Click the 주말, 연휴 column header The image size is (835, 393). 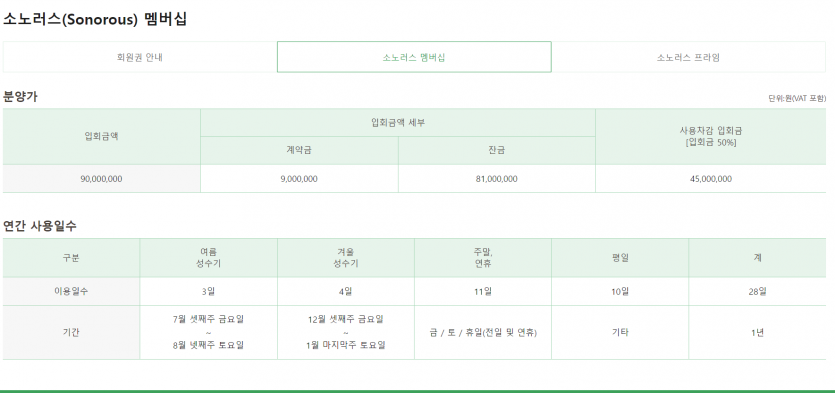pos(483,258)
